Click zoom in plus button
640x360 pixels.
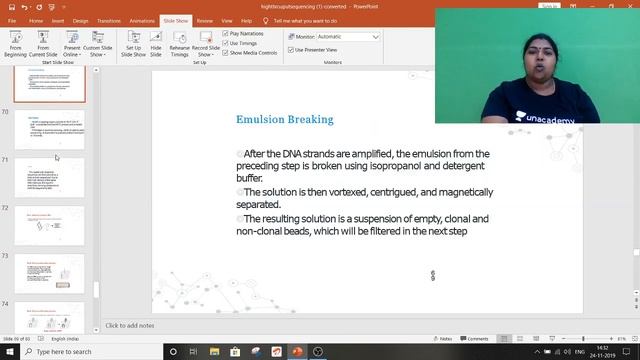coord(611,339)
